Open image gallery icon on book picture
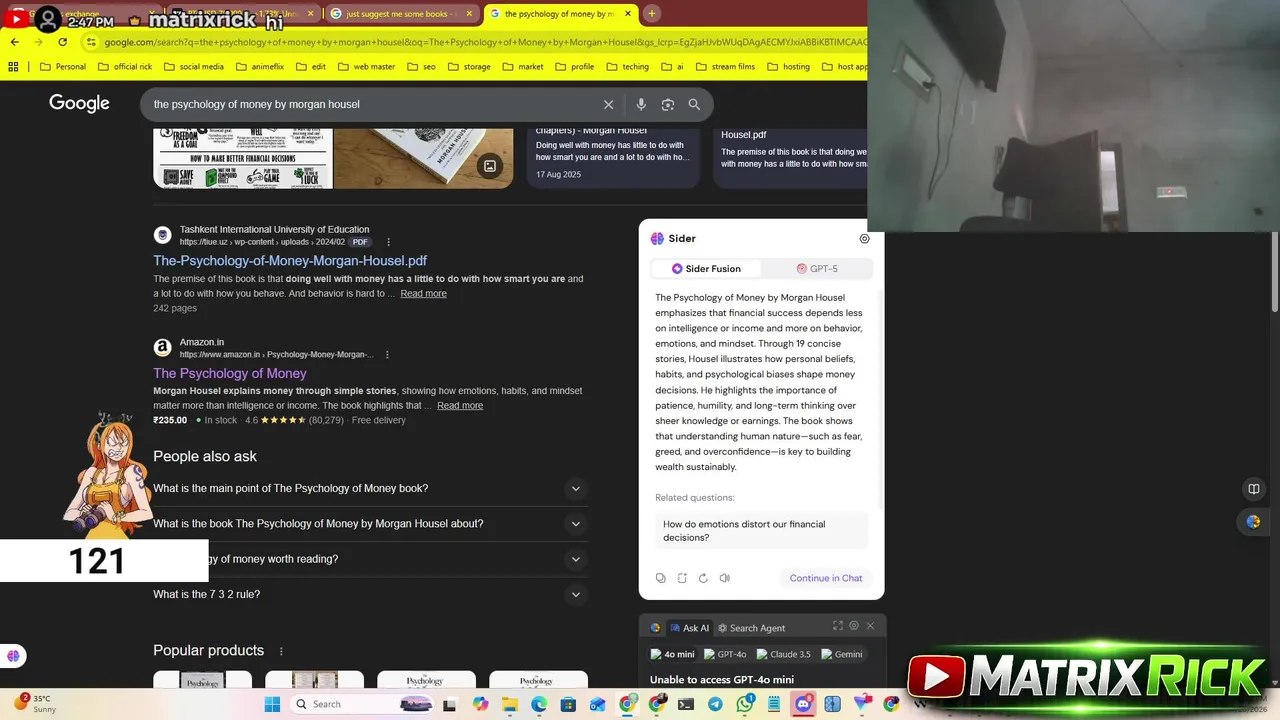Image resolution: width=1280 pixels, height=720 pixels. point(490,166)
